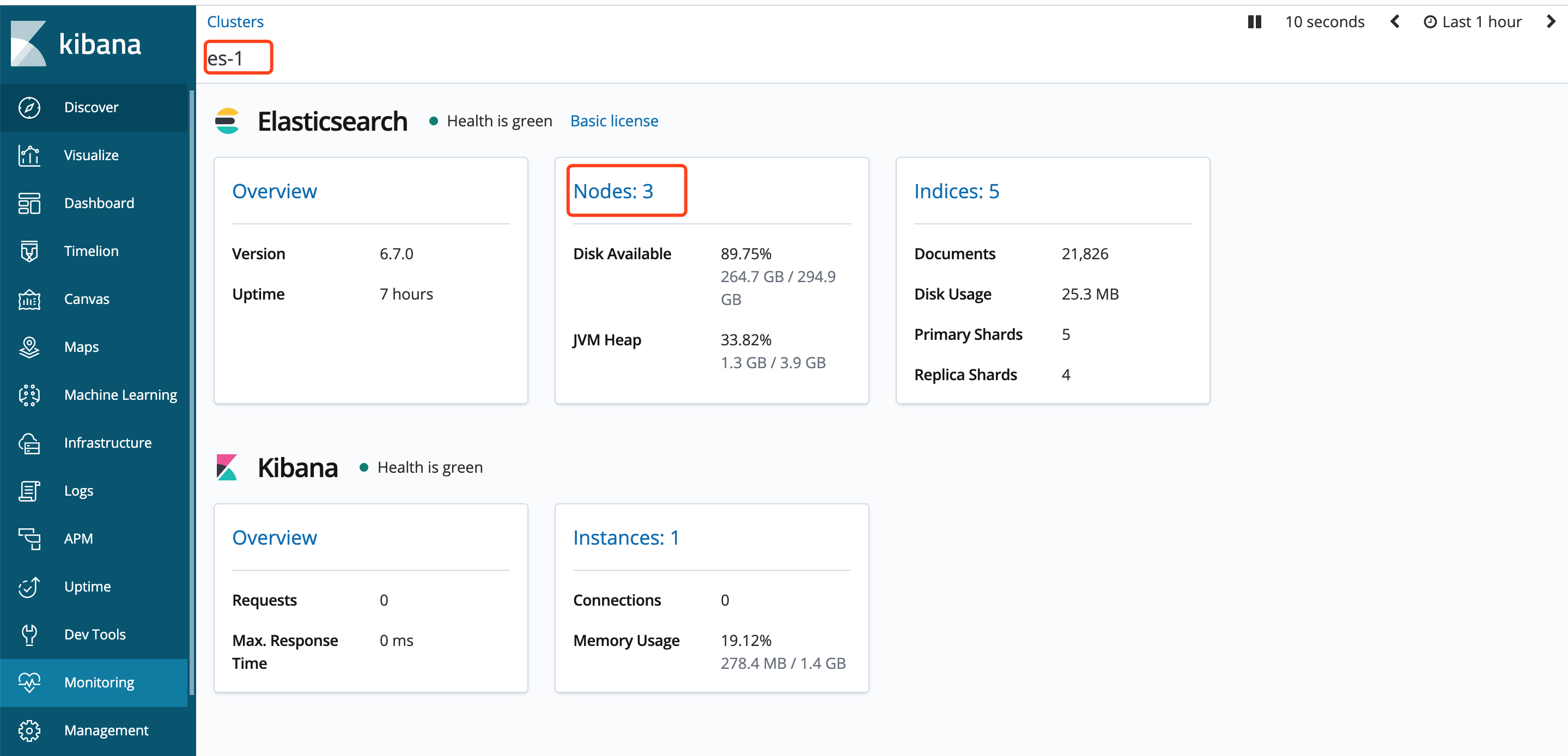Change the 10 seconds refresh interval
Image resolution: width=1568 pixels, height=756 pixels.
(x=1324, y=21)
